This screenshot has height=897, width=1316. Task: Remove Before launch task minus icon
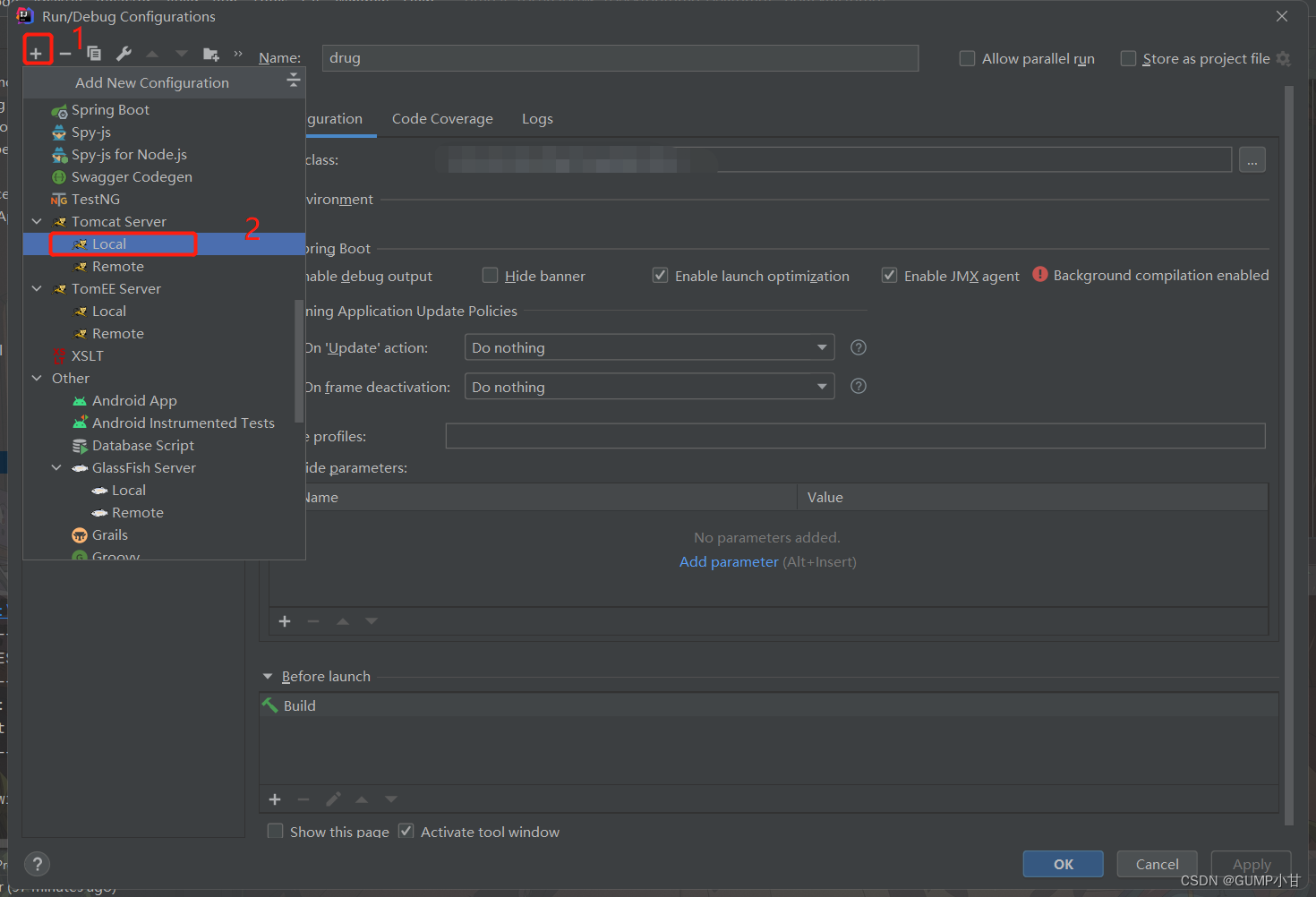coord(303,799)
